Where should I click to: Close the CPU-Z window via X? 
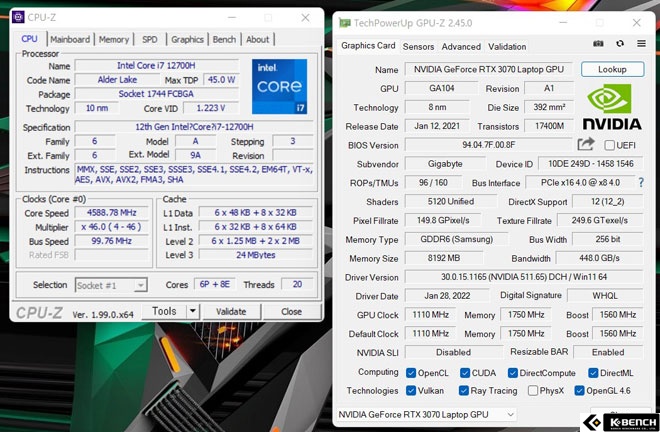[305, 18]
